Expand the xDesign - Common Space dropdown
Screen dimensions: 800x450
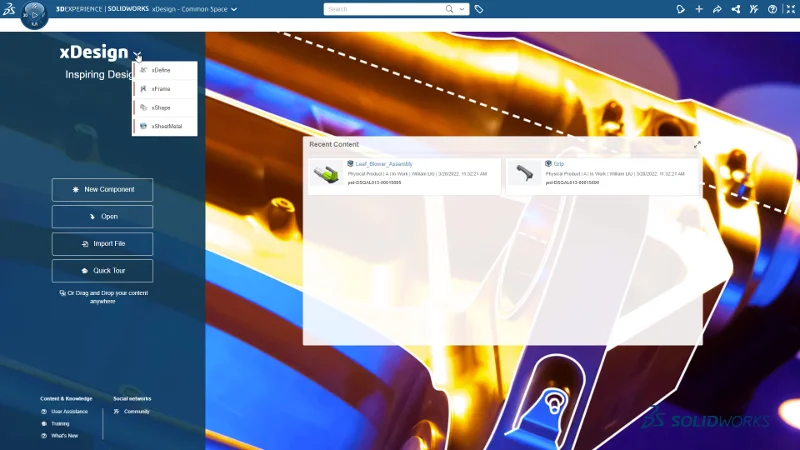tap(234, 9)
